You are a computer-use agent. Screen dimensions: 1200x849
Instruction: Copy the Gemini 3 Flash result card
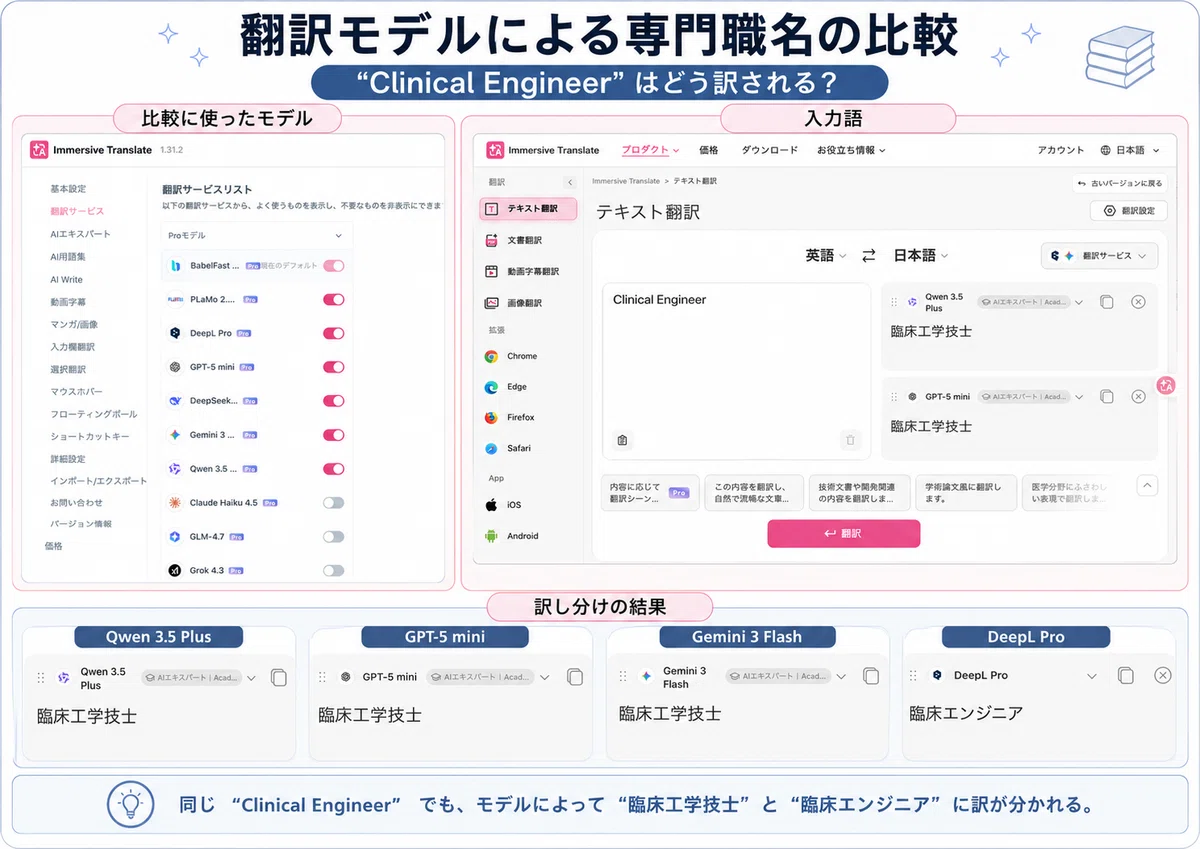pos(872,676)
